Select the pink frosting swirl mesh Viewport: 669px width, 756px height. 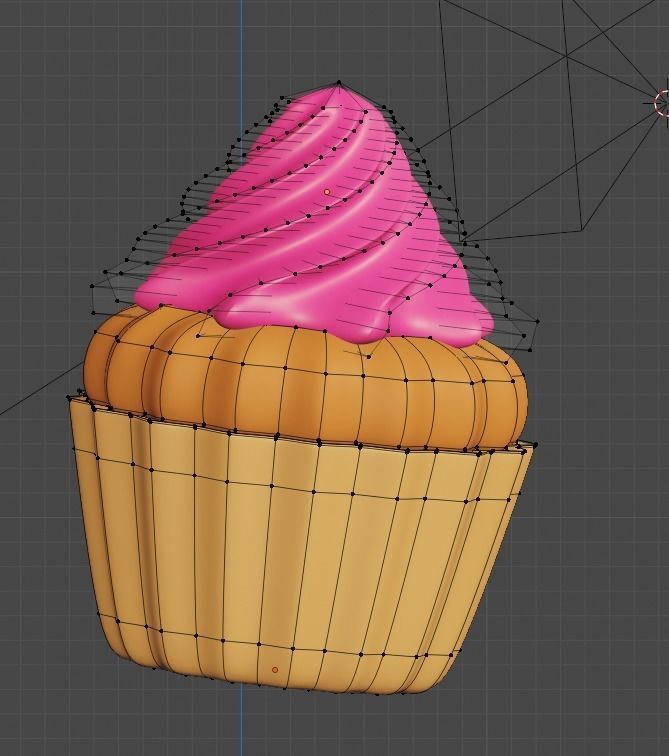coord(313,217)
